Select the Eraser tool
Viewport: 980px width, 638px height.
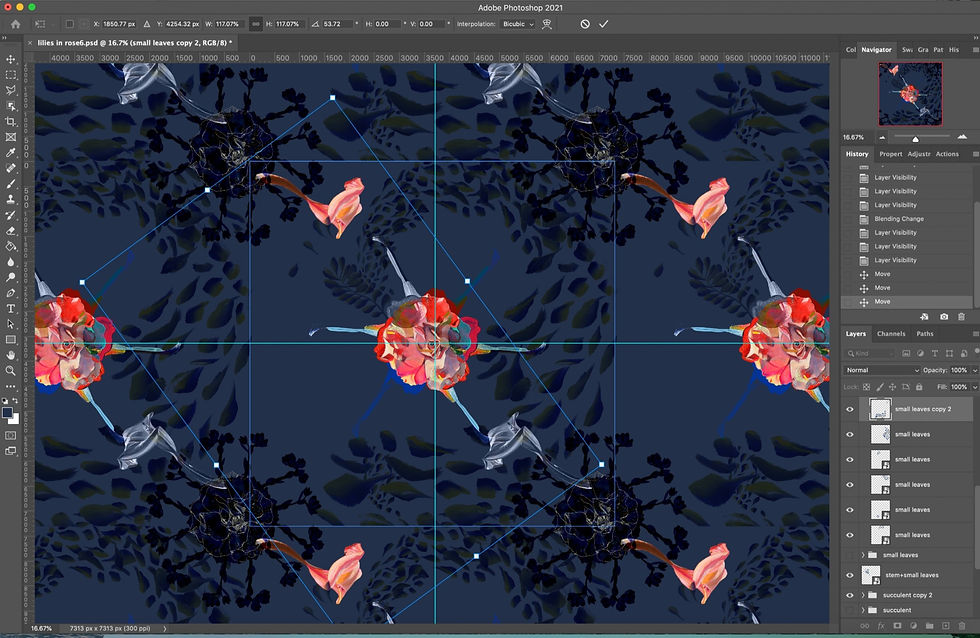11,231
